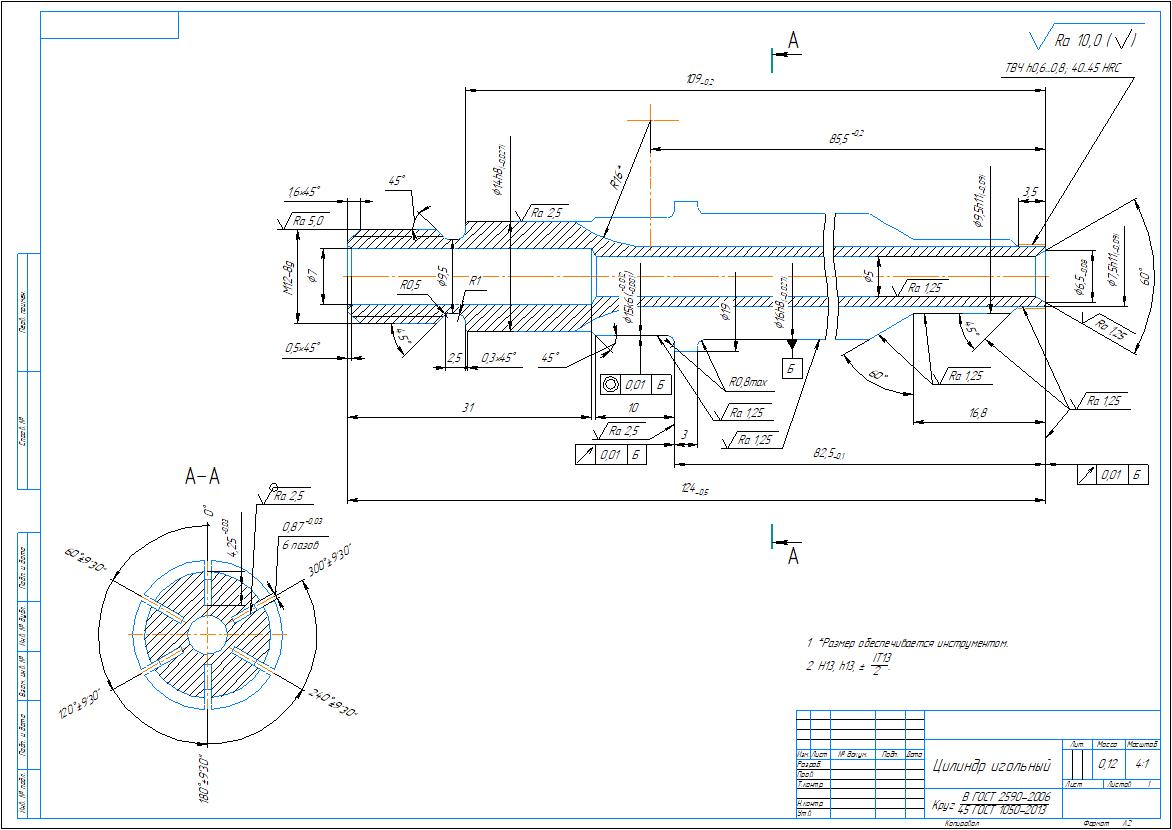
Task: Click the 'Ra 5,0' roughness callout
Action: click(x=307, y=219)
